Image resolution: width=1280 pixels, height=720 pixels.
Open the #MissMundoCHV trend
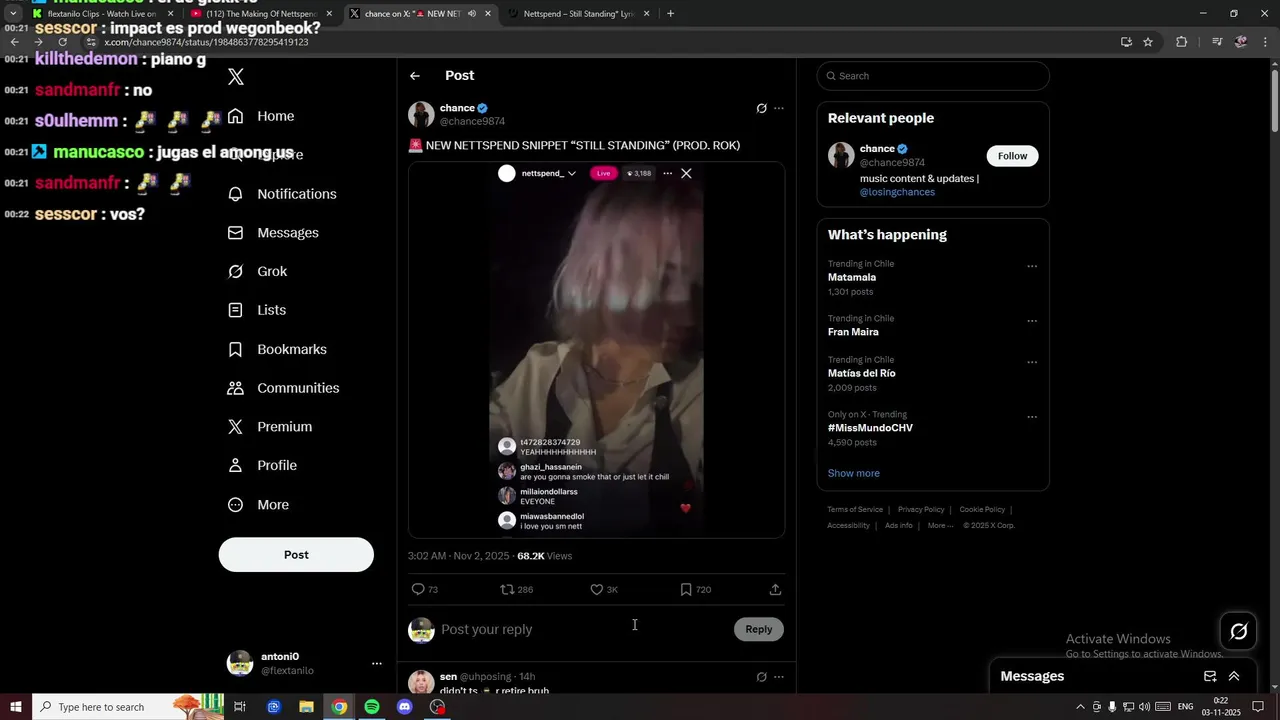(x=870, y=428)
